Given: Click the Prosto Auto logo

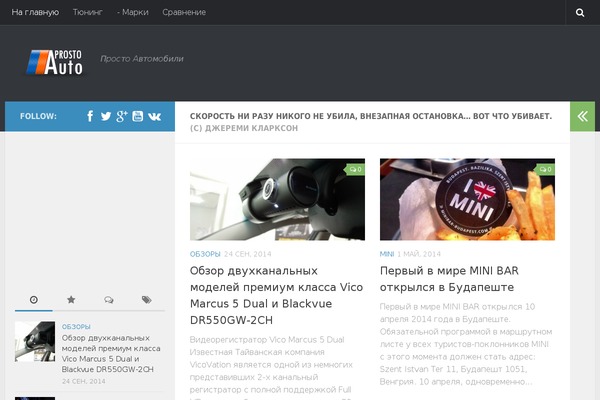Looking at the screenshot, I should [54, 62].
